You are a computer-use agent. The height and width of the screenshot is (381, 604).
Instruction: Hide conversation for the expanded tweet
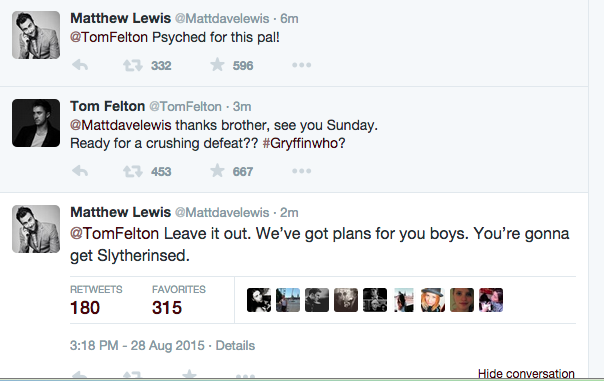tap(526, 373)
